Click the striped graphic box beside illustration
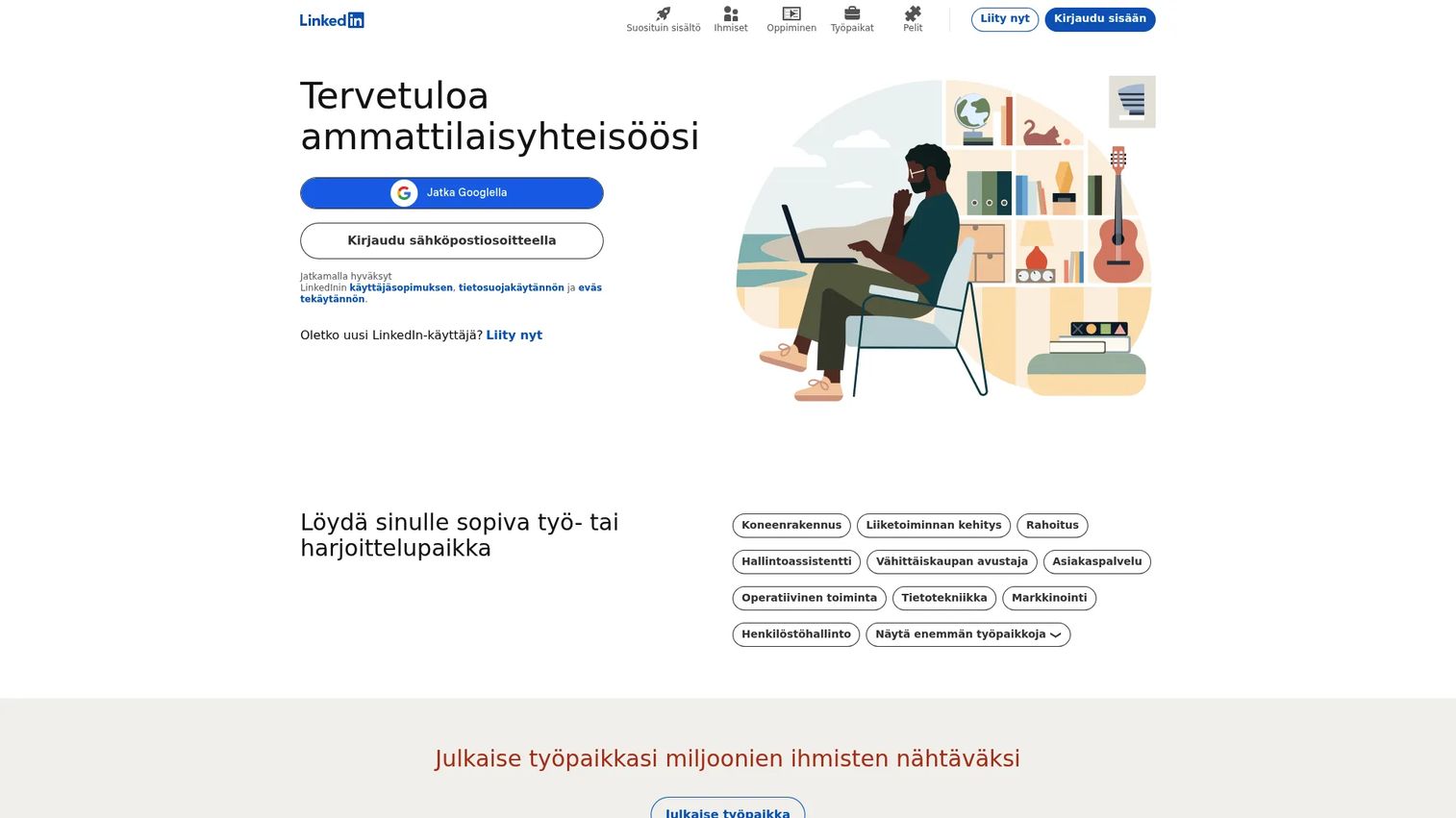Image resolution: width=1456 pixels, height=818 pixels. tap(1132, 102)
